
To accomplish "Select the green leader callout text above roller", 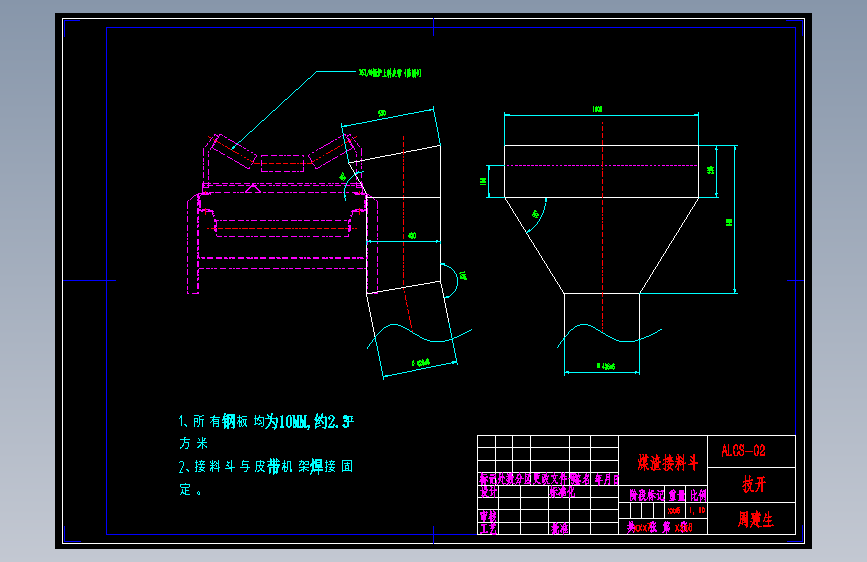I will (390, 72).
